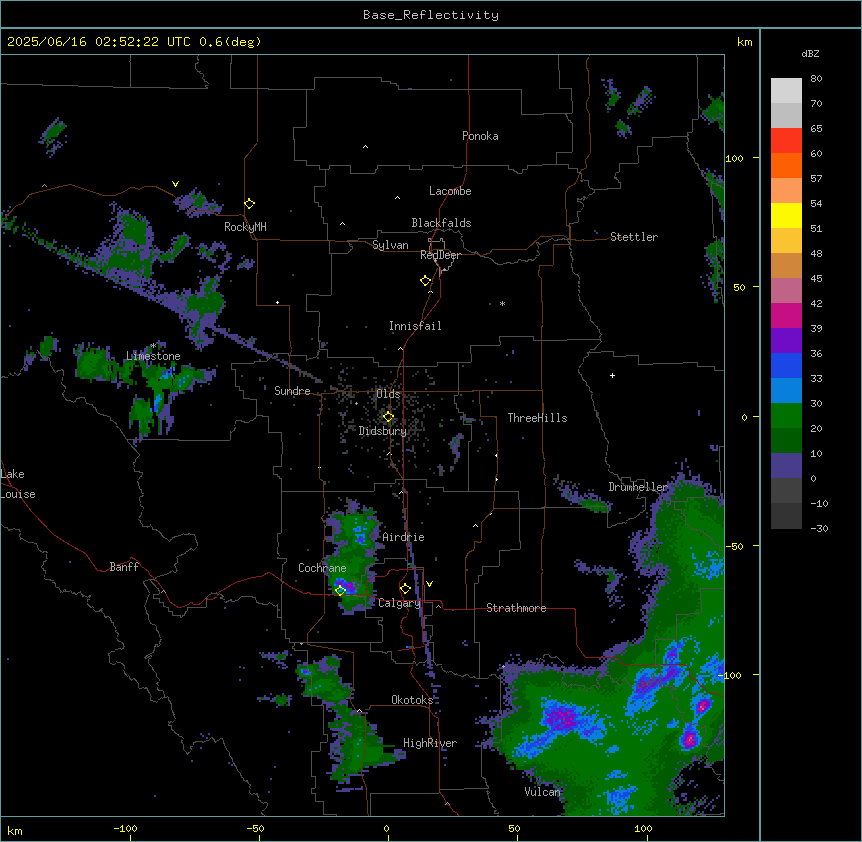Click the 2025/06/16 02:52:22 UTC timestamp
The image size is (862, 842).
click(134, 42)
